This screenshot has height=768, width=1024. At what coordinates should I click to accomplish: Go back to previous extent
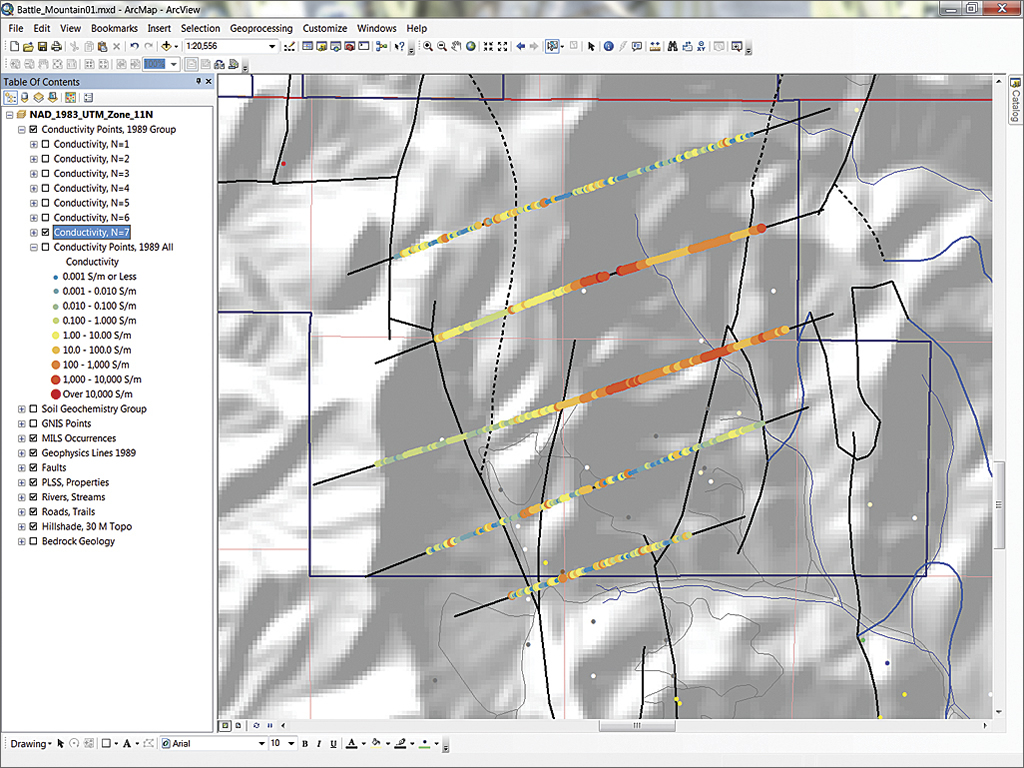[x=521, y=46]
